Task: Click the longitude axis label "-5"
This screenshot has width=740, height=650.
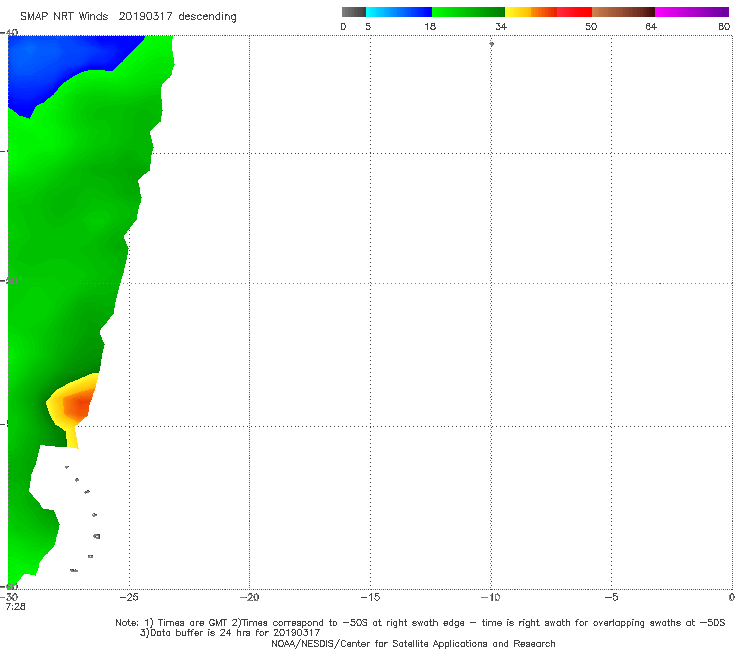Action: point(611,597)
